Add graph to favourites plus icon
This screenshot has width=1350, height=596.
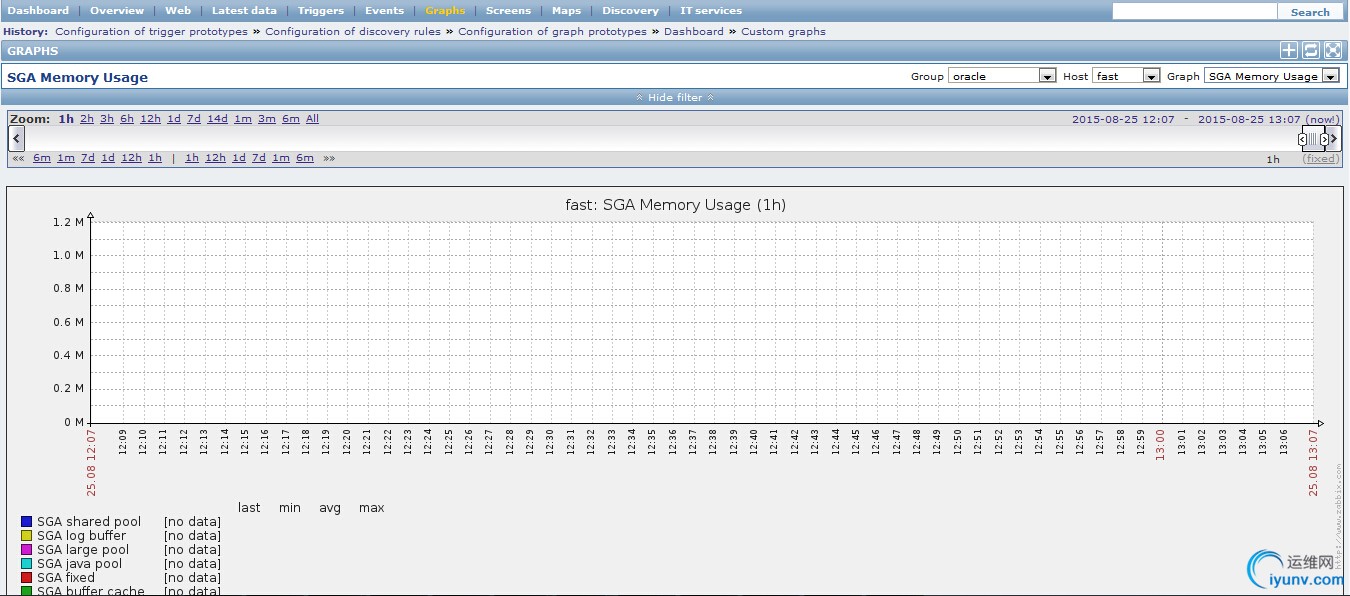[1289, 51]
